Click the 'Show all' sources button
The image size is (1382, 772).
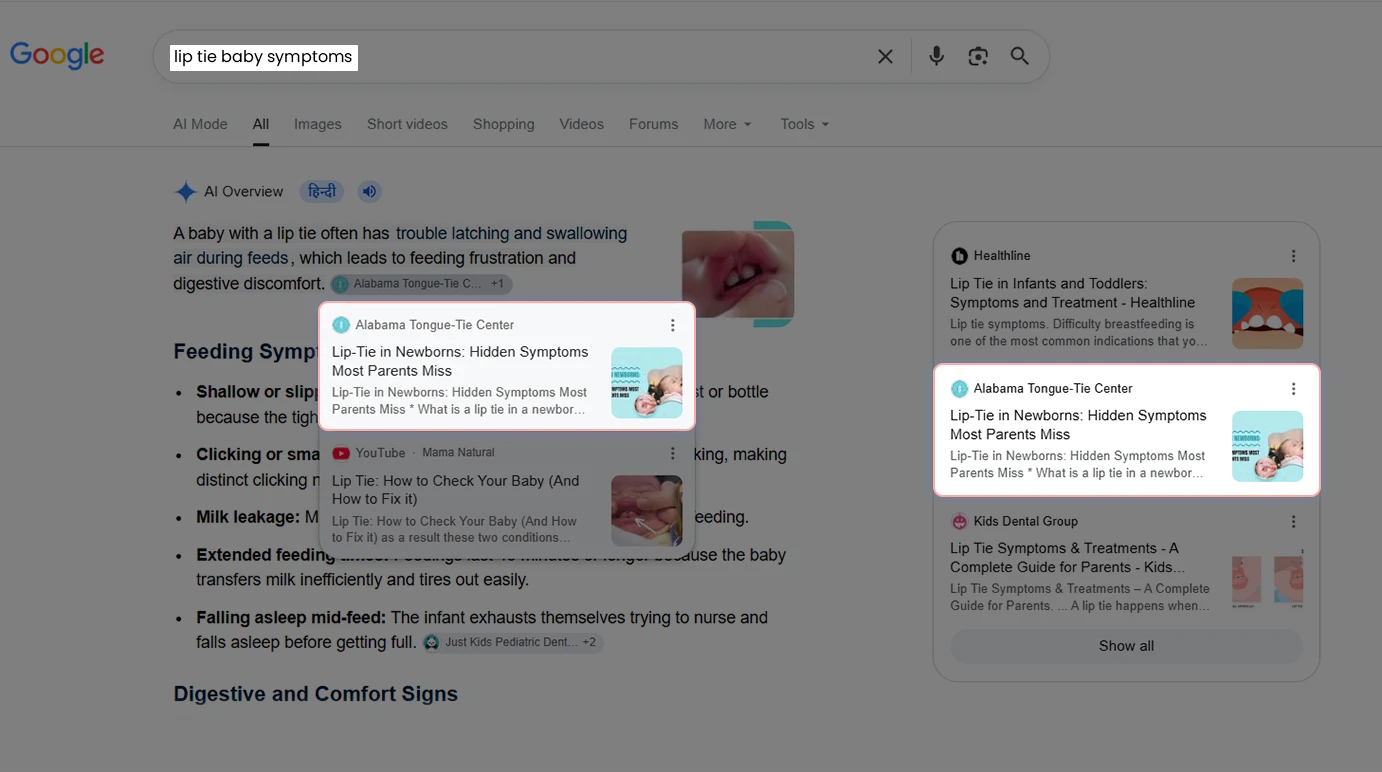(1126, 646)
